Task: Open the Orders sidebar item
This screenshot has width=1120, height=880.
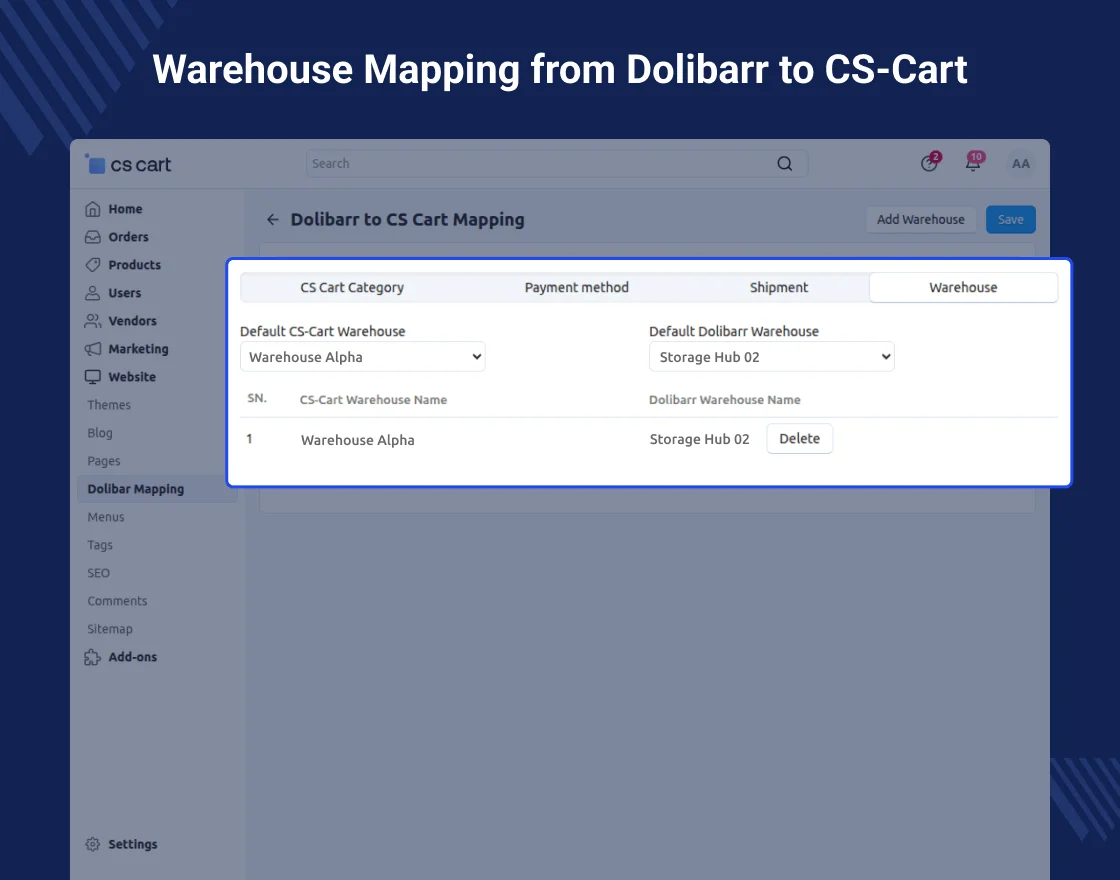Action: pyautogui.click(x=128, y=237)
